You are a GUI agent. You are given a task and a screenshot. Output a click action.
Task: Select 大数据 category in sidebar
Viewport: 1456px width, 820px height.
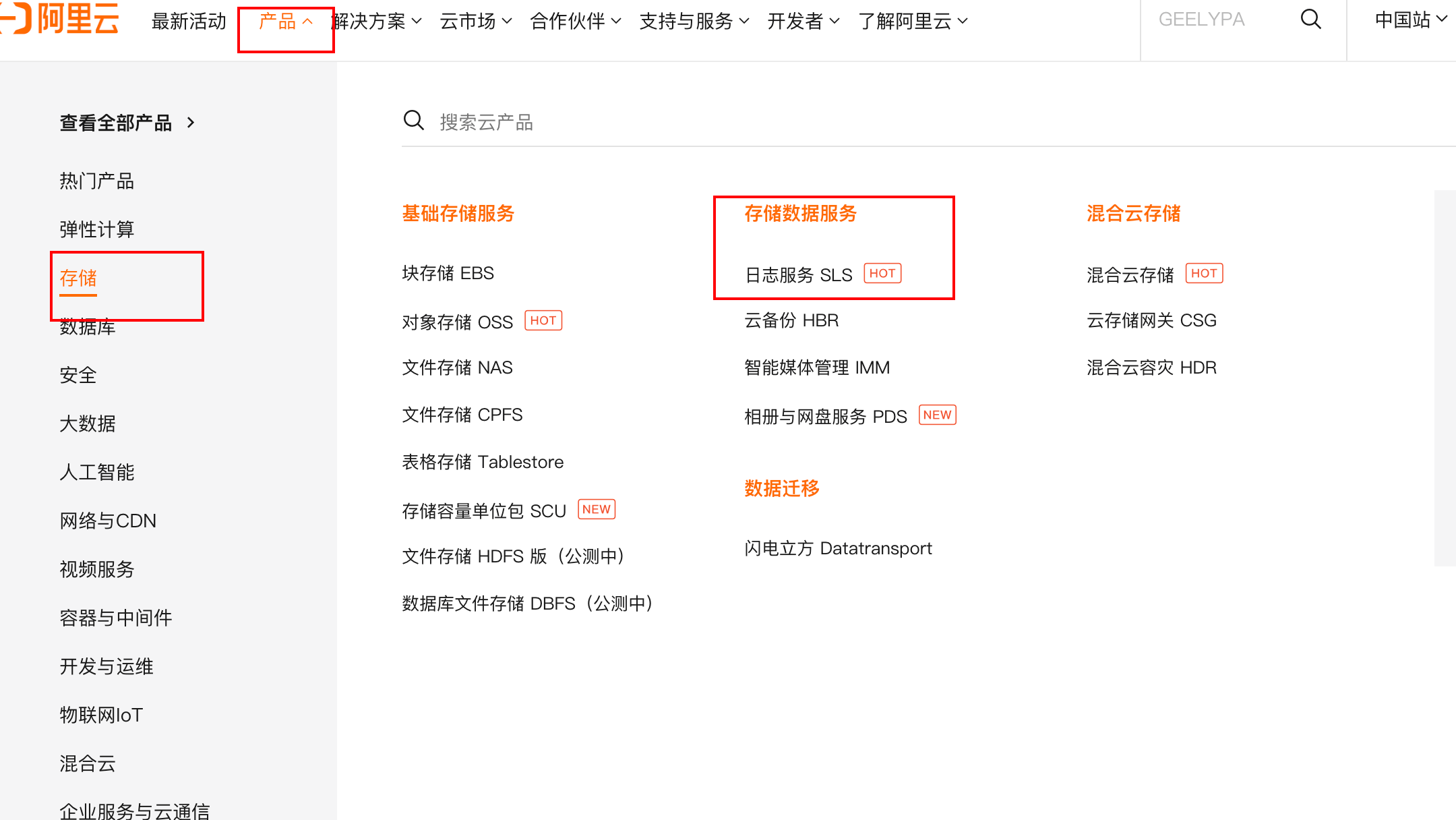tap(88, 423)
